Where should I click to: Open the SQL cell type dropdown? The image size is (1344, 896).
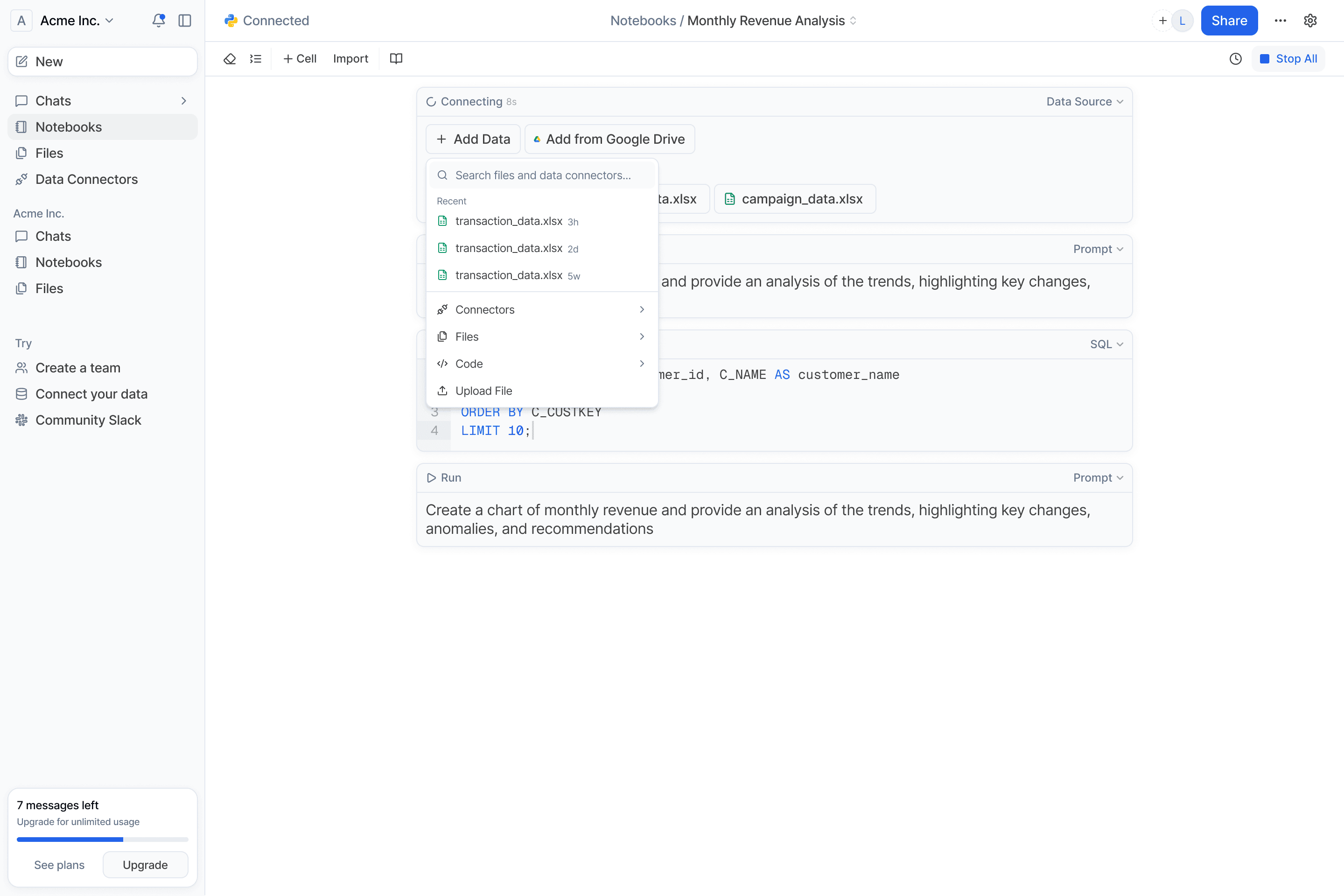pos(1106,344)
